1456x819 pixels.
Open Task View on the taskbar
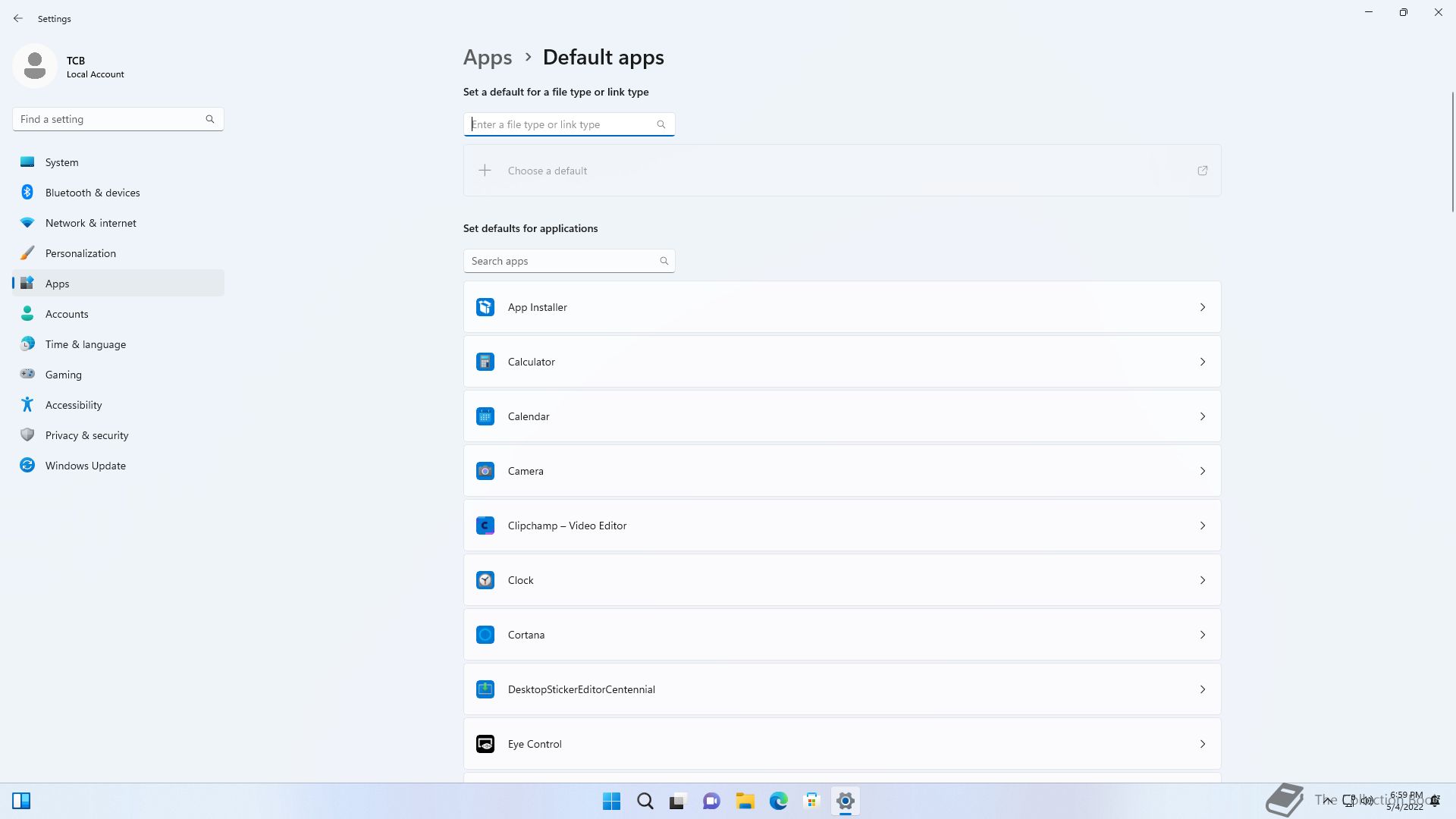click(678, 801)
